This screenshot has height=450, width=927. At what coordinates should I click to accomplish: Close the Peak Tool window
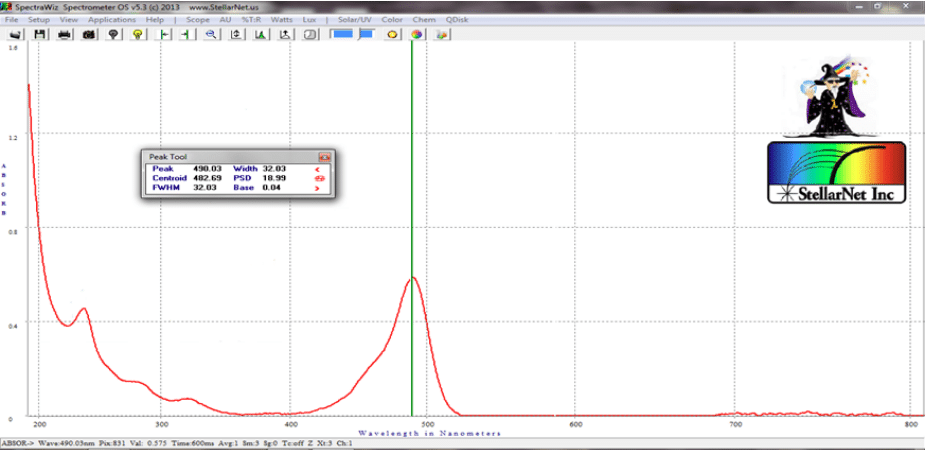324,157
